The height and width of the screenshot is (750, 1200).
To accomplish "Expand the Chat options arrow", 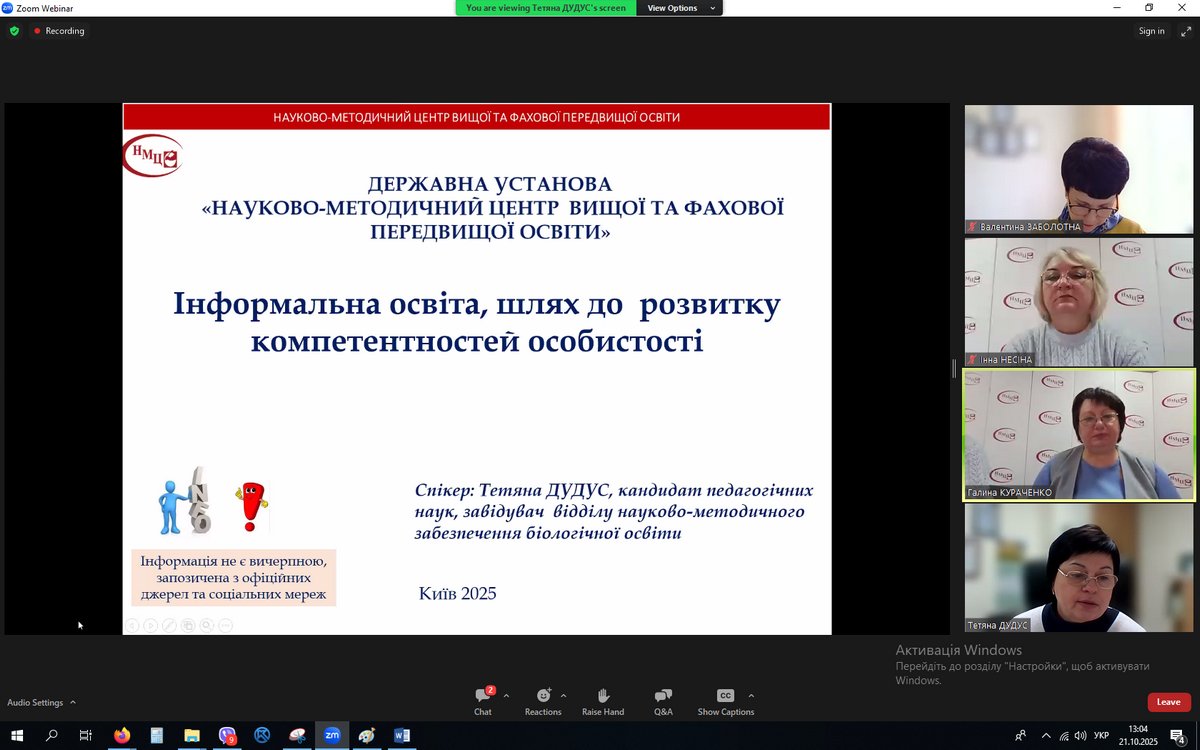I will pyautogui.click(x=506, y=695).
